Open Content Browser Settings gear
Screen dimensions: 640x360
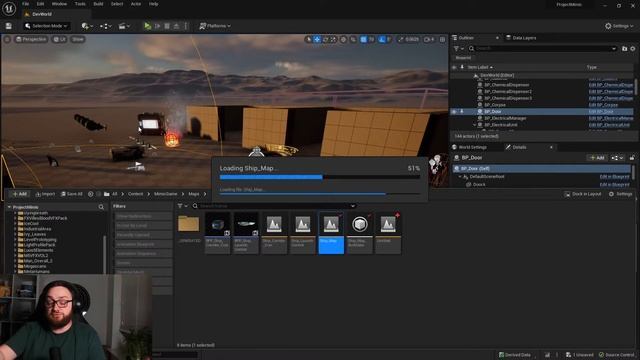tap(621, 194)
